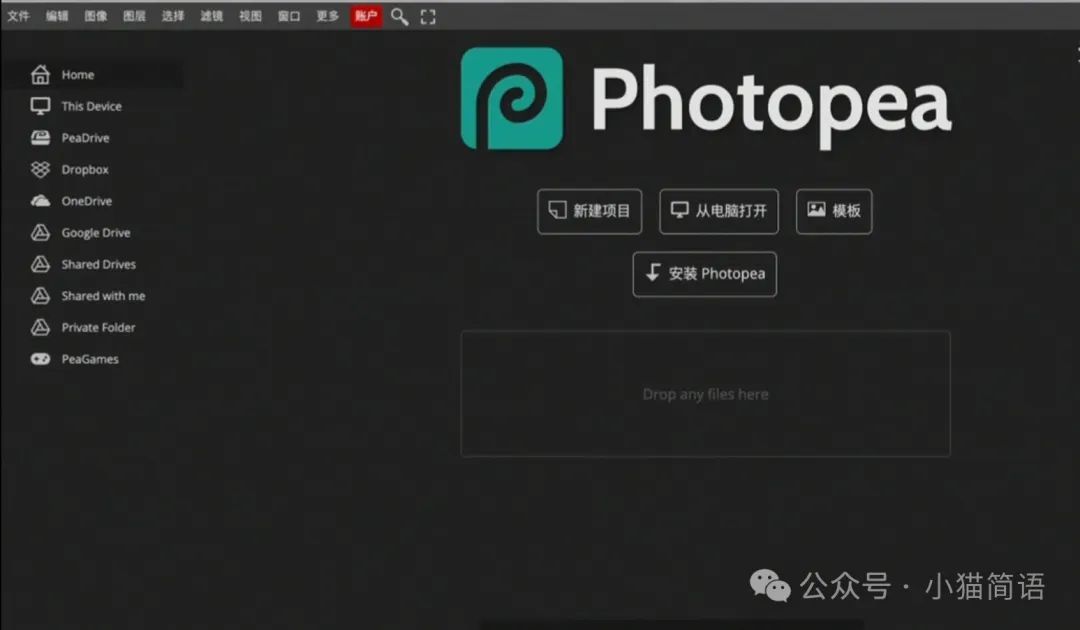Select the Home sidebar entry
Viewport: 1080px width, 630px height.
coord(93,74)
